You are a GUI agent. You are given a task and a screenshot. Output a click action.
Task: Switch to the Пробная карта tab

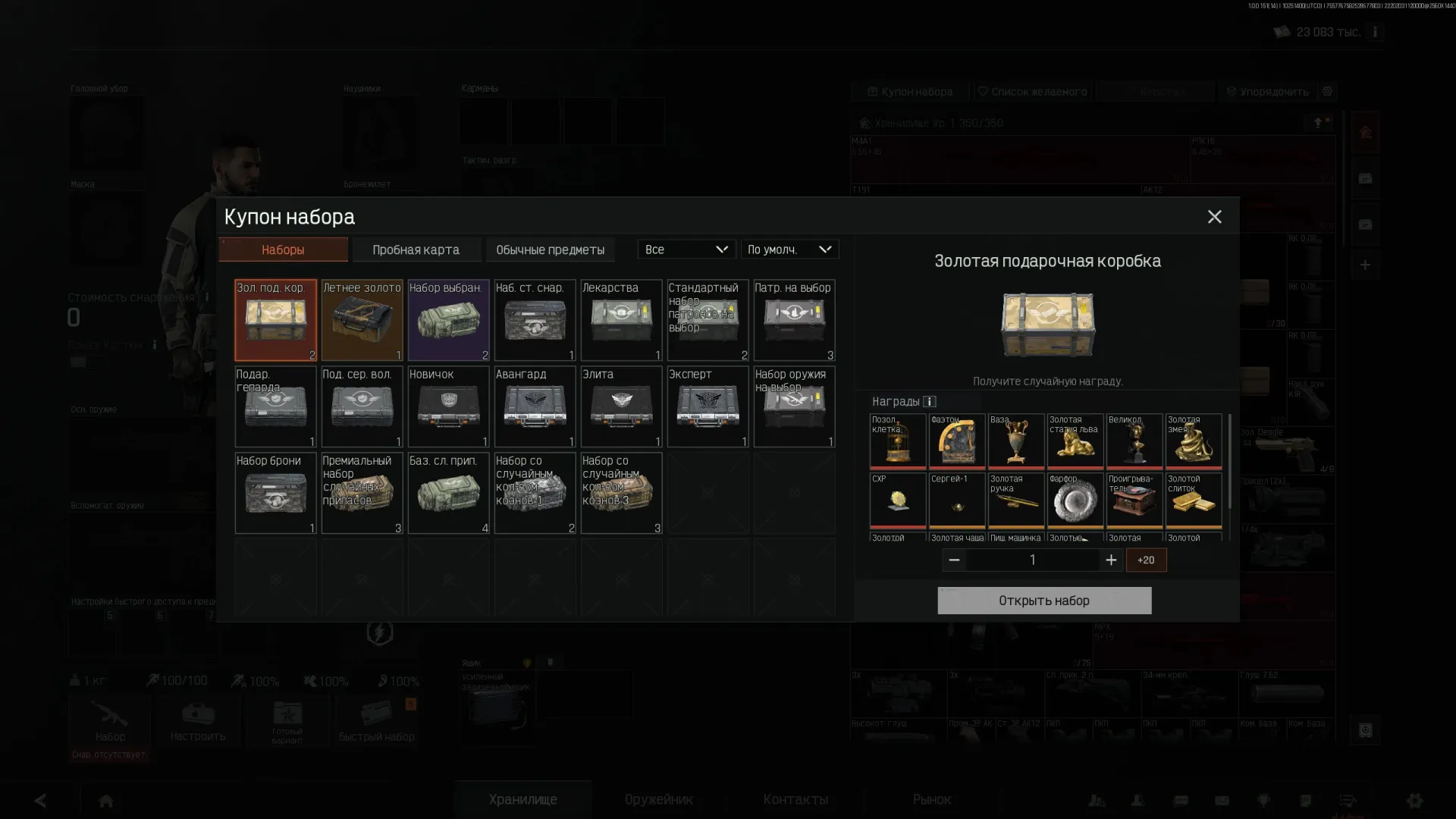tap(416, 249)
